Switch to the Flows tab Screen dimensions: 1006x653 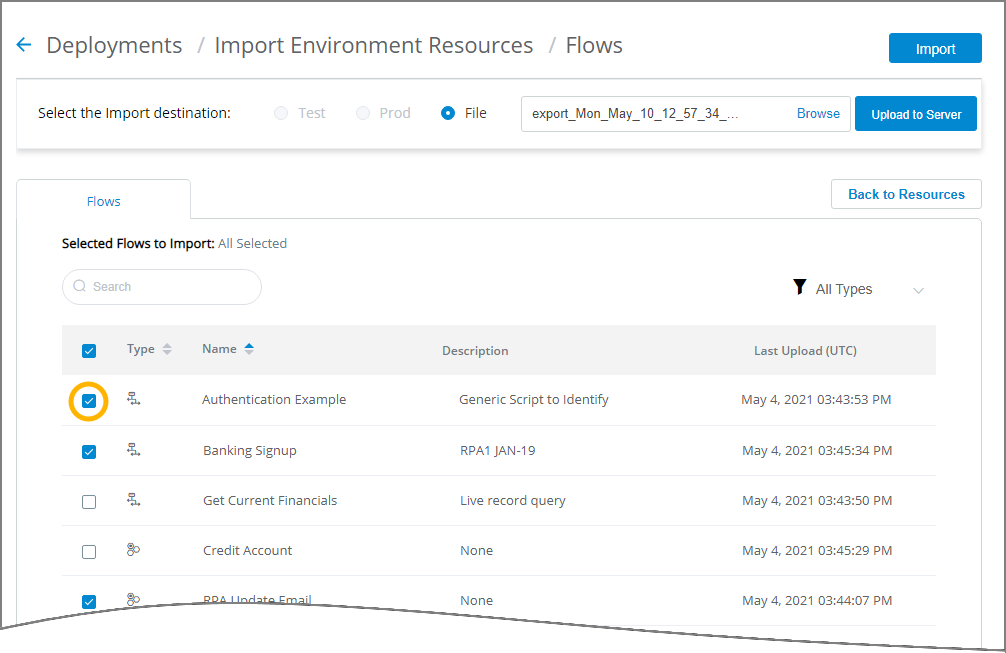[x=103, y=201]
